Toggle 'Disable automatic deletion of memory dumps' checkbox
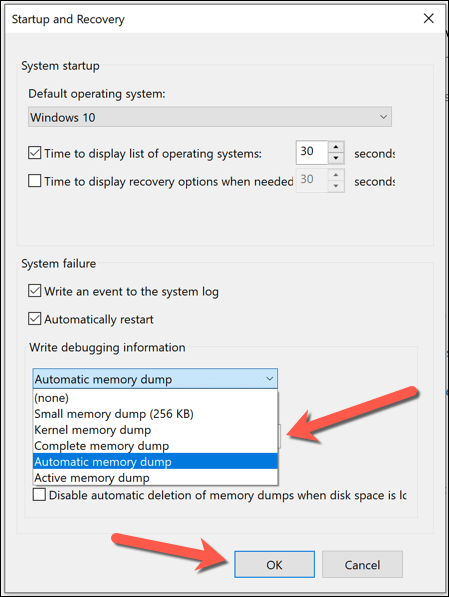 [x=39, y=495]
